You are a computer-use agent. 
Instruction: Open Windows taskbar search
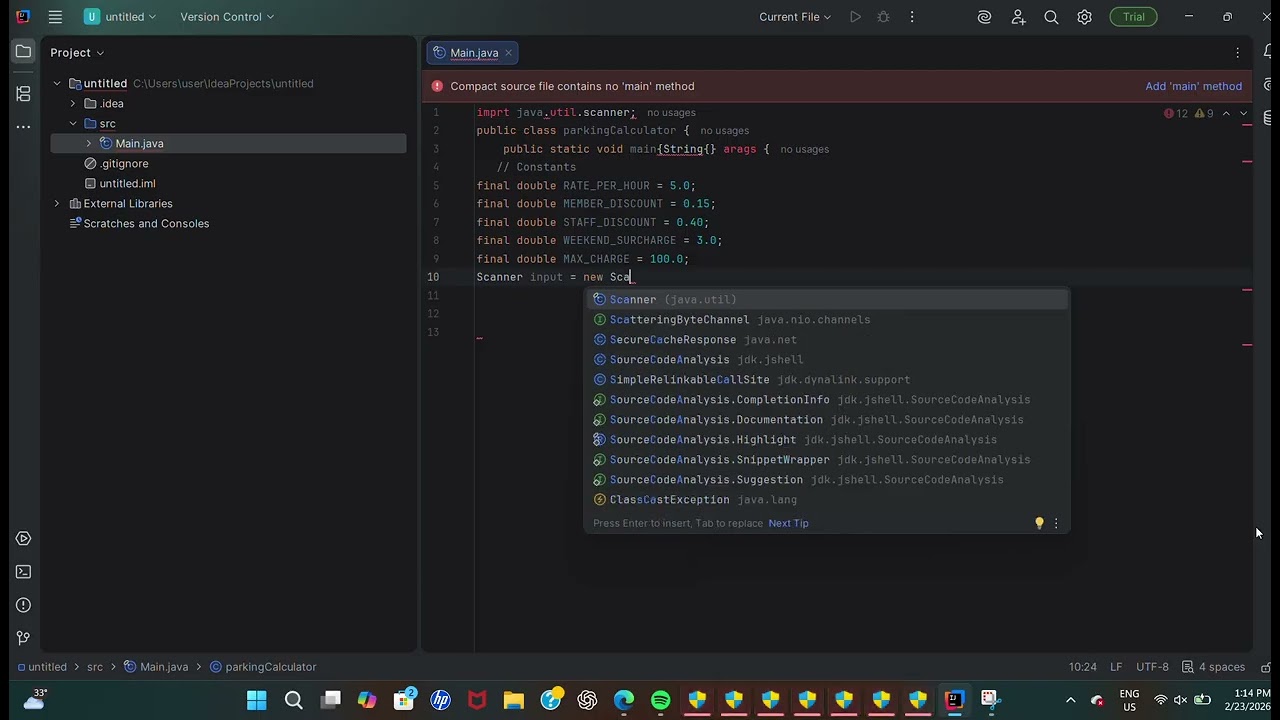[x=294, y=700]
